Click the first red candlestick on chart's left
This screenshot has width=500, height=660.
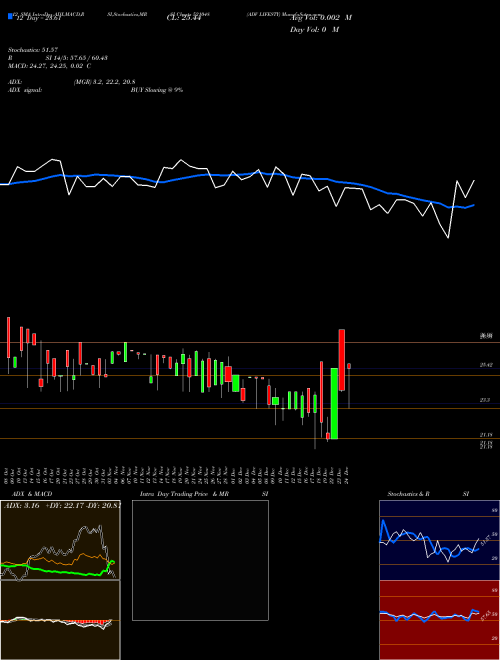click(8, 338)
